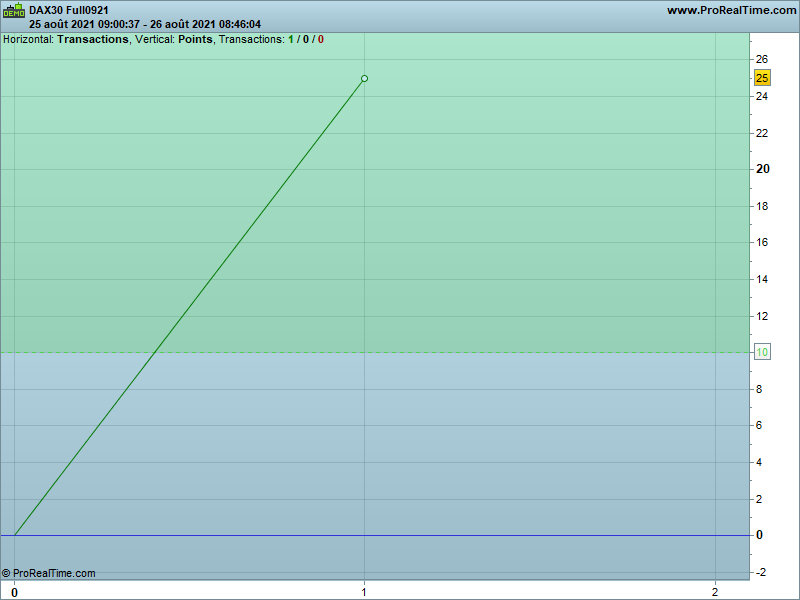Click the 'Points' vertical axis setting
800x600 pixels.
point(195,39)
